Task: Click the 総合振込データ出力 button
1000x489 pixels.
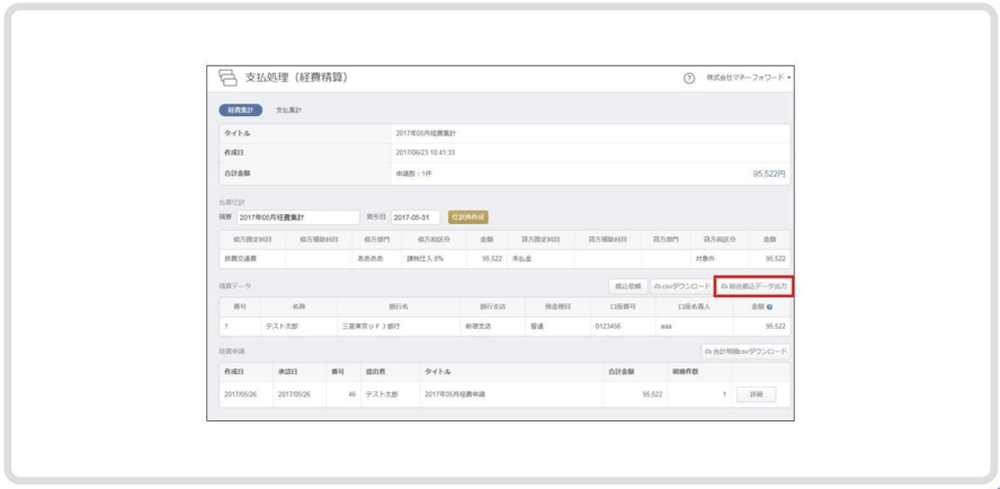Action: [754, 286]
